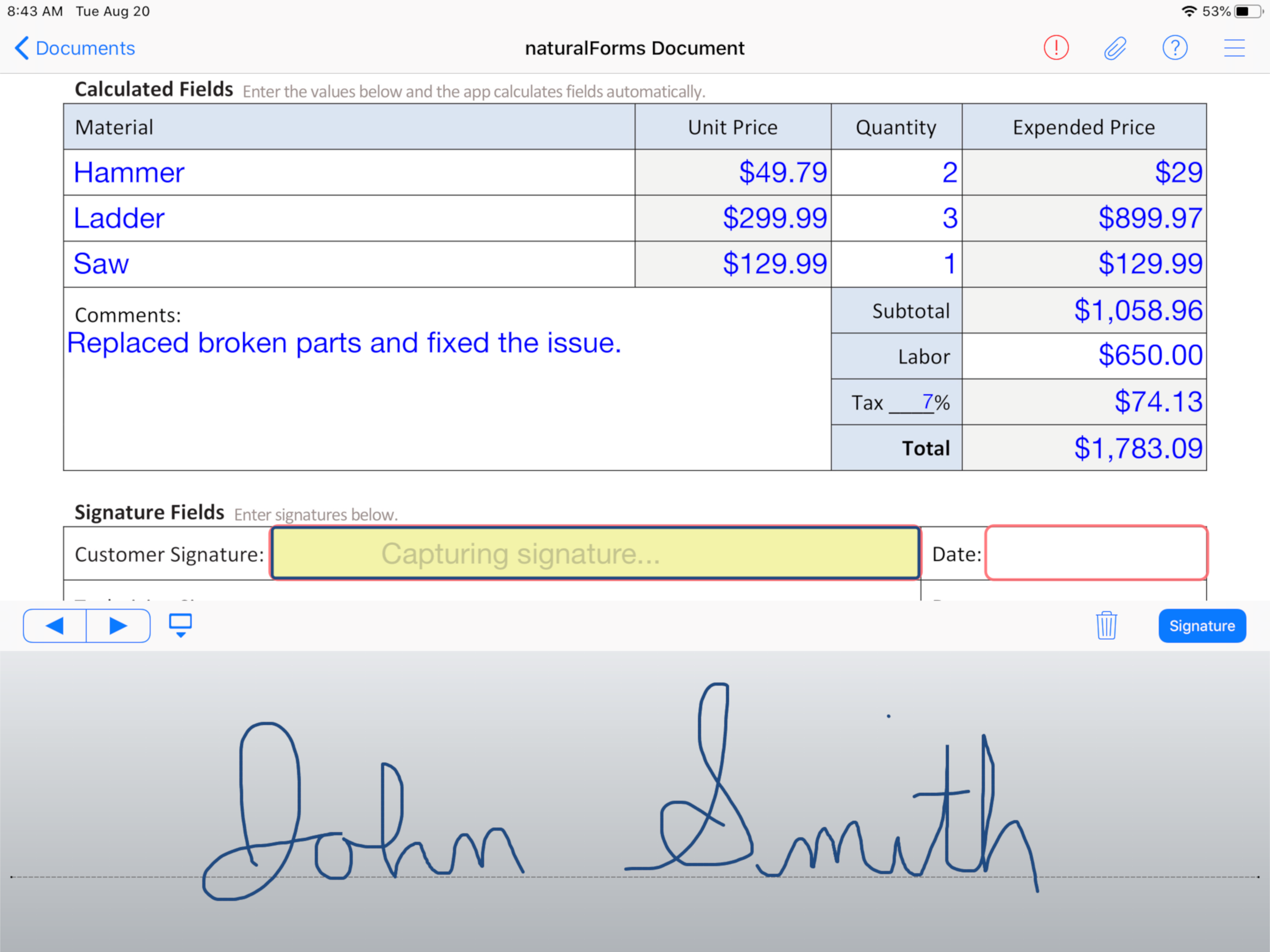Select the customer Date field

pos(1096,553)
